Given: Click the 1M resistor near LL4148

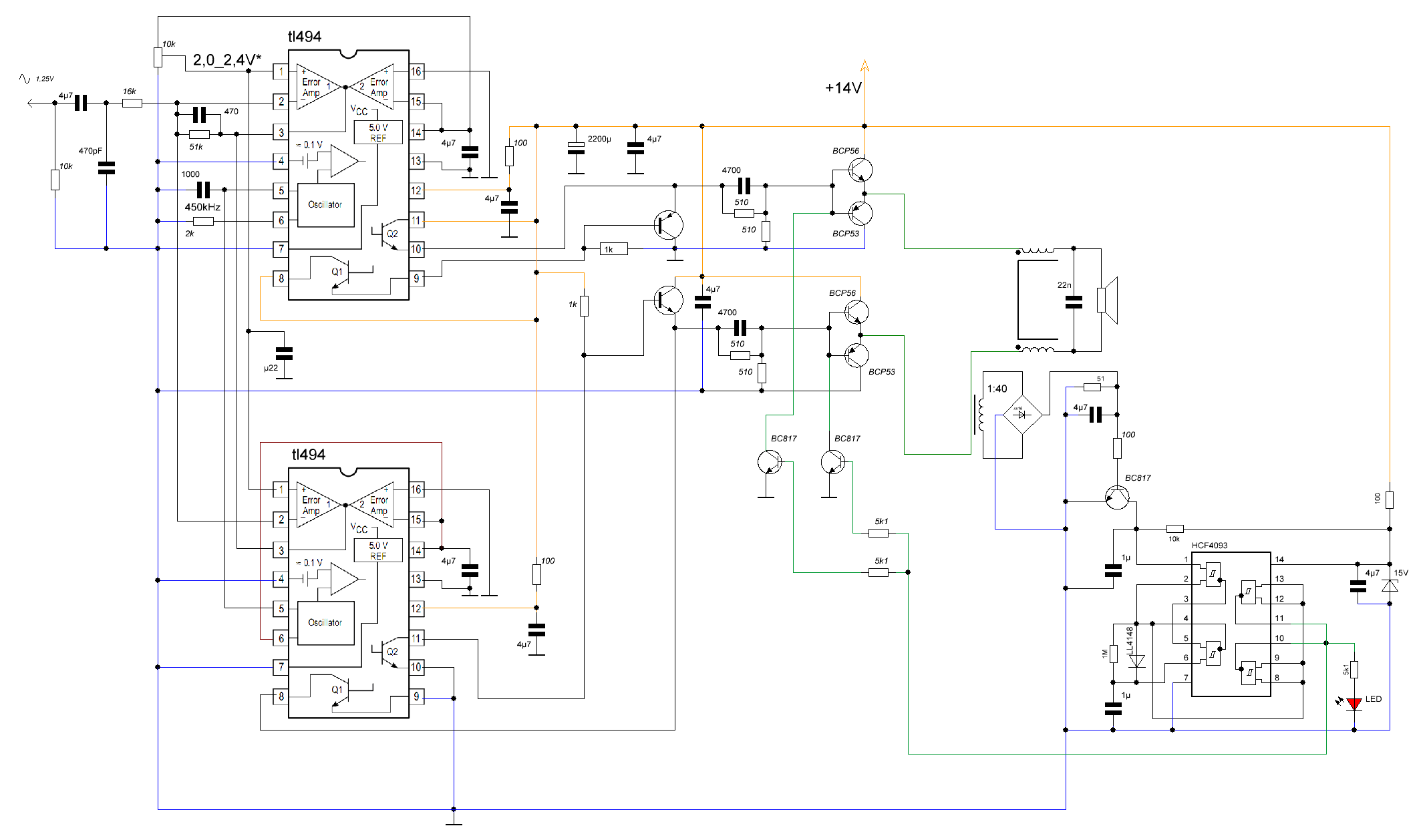Looking at the screenshot, I should [1113, 653].
